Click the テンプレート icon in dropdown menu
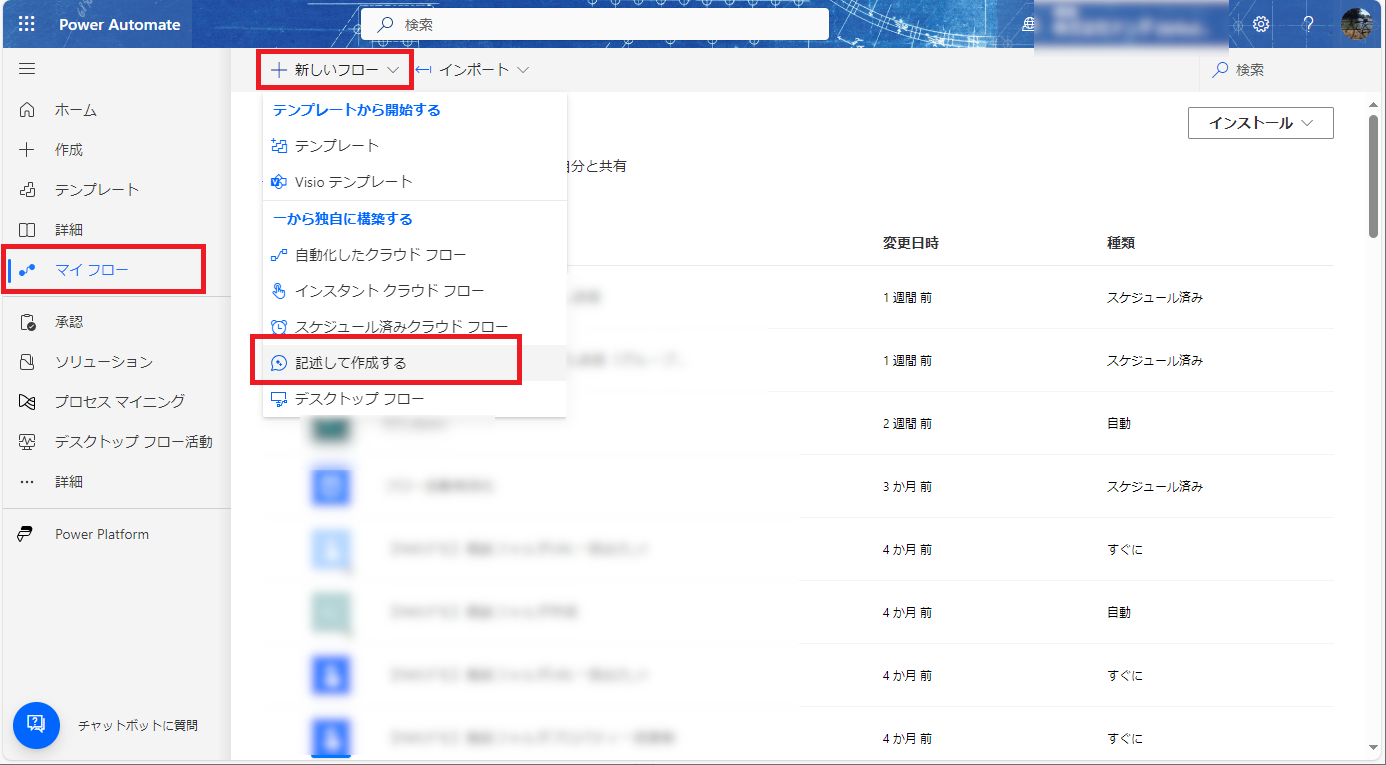Image resolution: width=1386 pixels, height=765 pixels. tap(279, 146)
